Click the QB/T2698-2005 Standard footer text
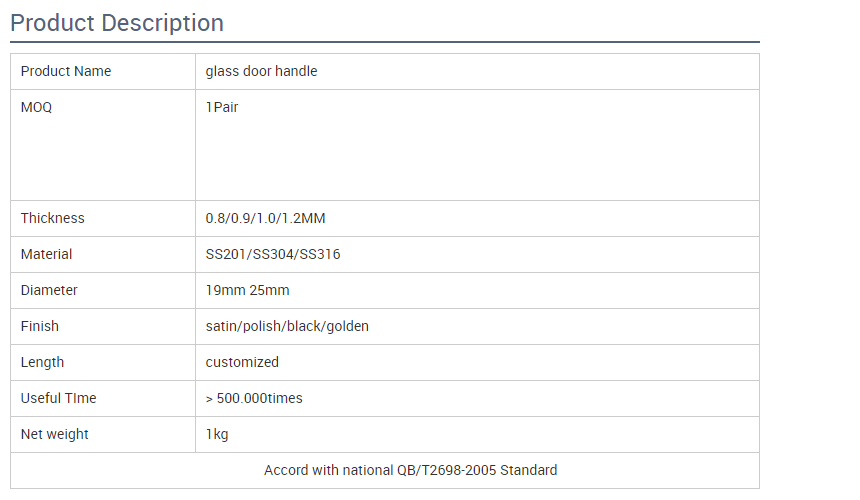The image size is (860, 500). (x=411, y=470)
